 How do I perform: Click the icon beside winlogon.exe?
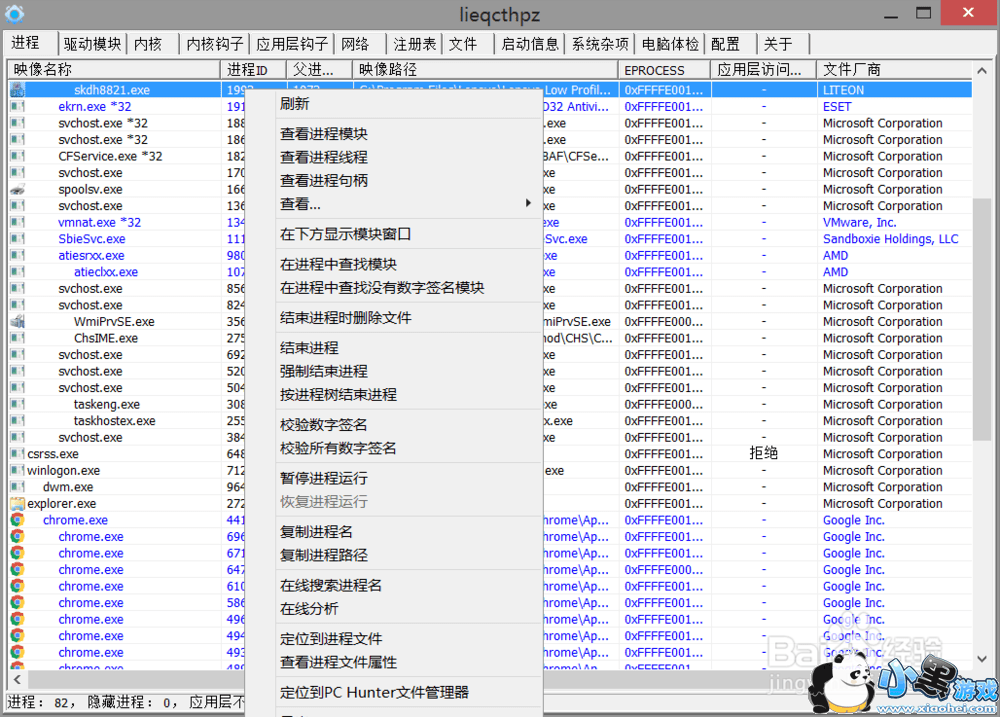click(17, 471)
